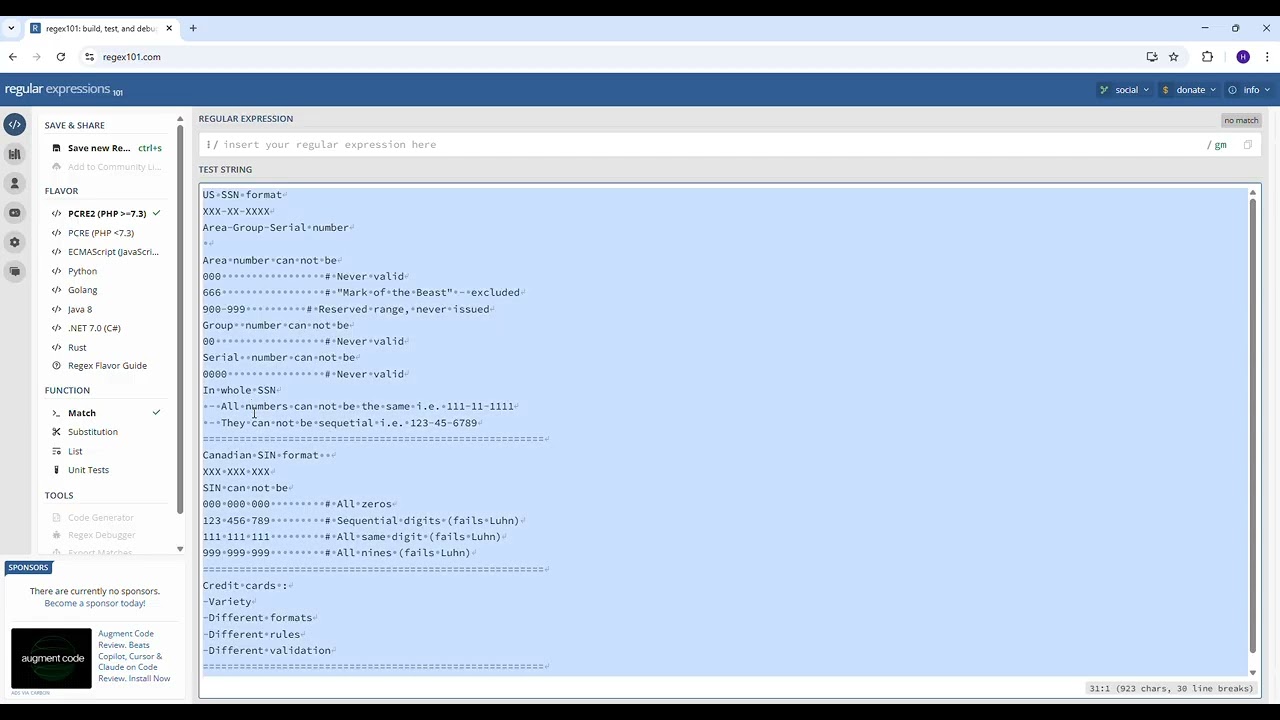The height and width of the screenshot is (720, 1280).
Task: Click the browser address bar
Action: [620, 57]
